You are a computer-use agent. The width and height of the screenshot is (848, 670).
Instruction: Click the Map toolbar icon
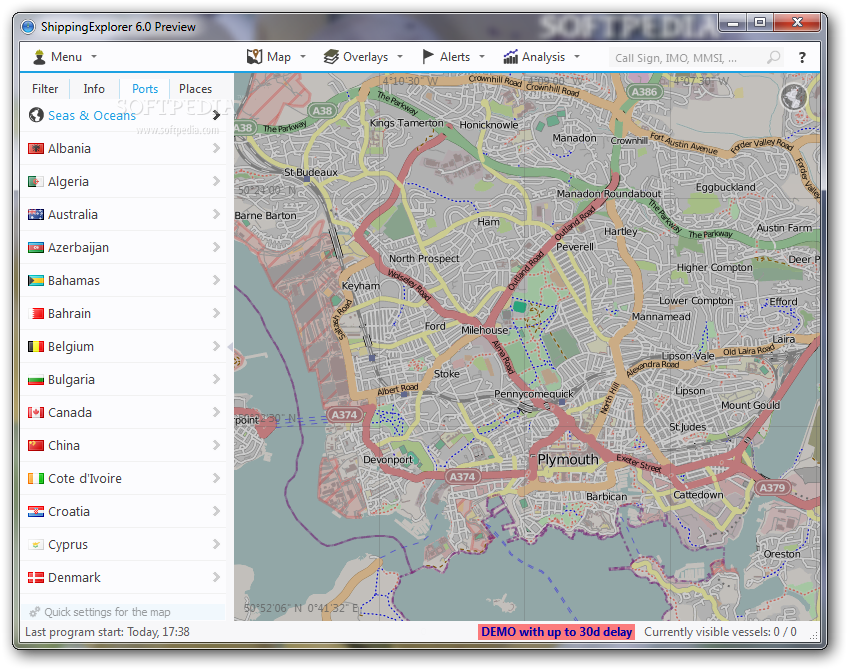coord(254,57)
